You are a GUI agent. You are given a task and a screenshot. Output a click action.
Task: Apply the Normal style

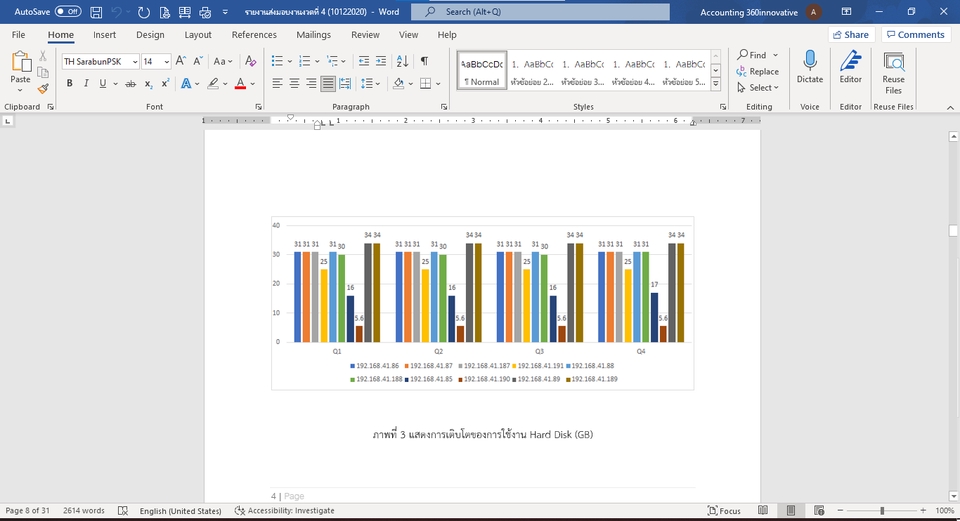tap(482, 70)
